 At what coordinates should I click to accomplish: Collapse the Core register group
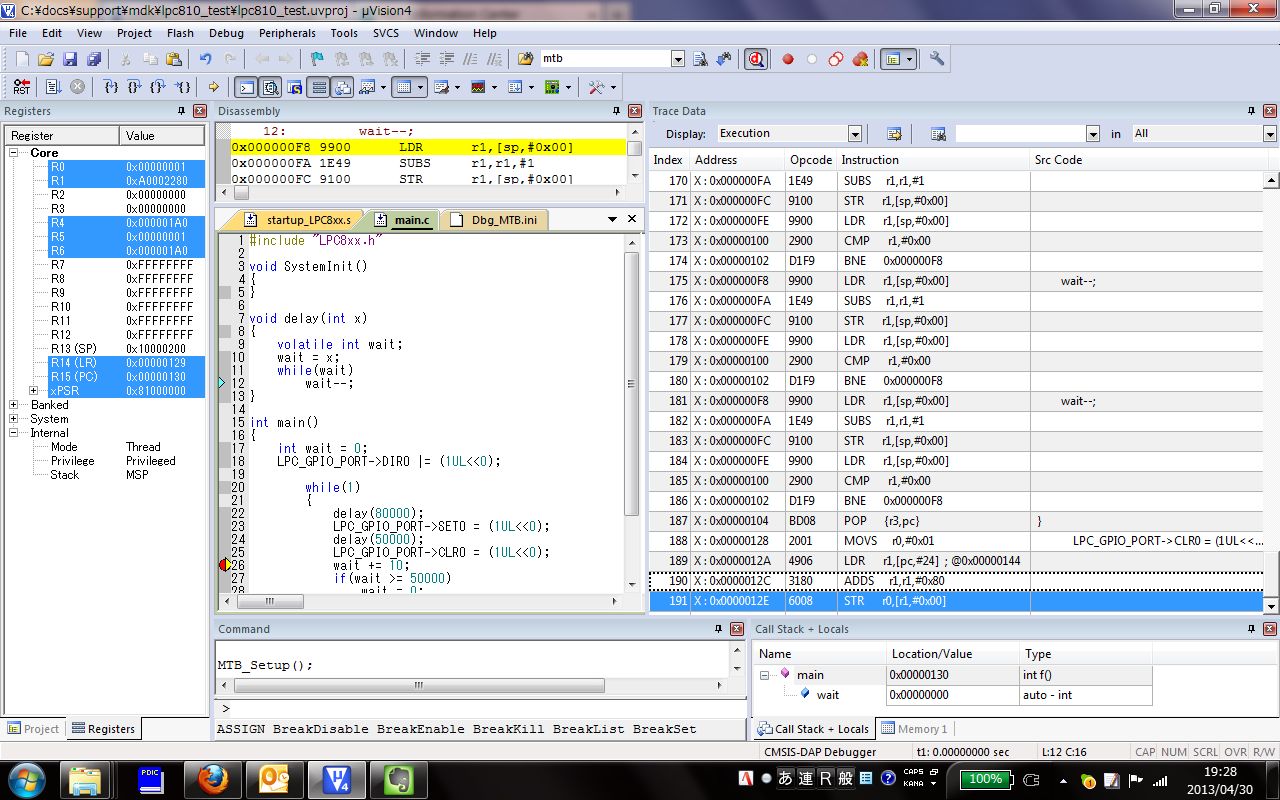(x=14, y=153)
